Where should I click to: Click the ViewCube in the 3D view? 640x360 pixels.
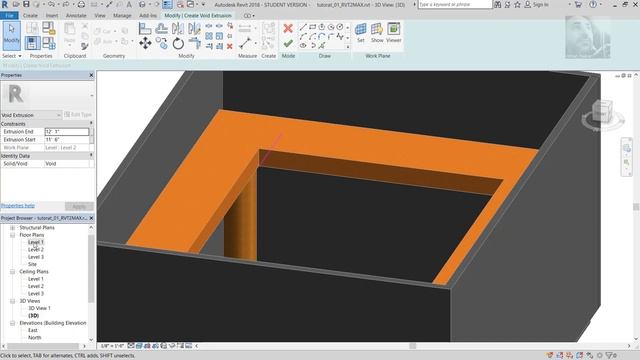click(603, 113)
